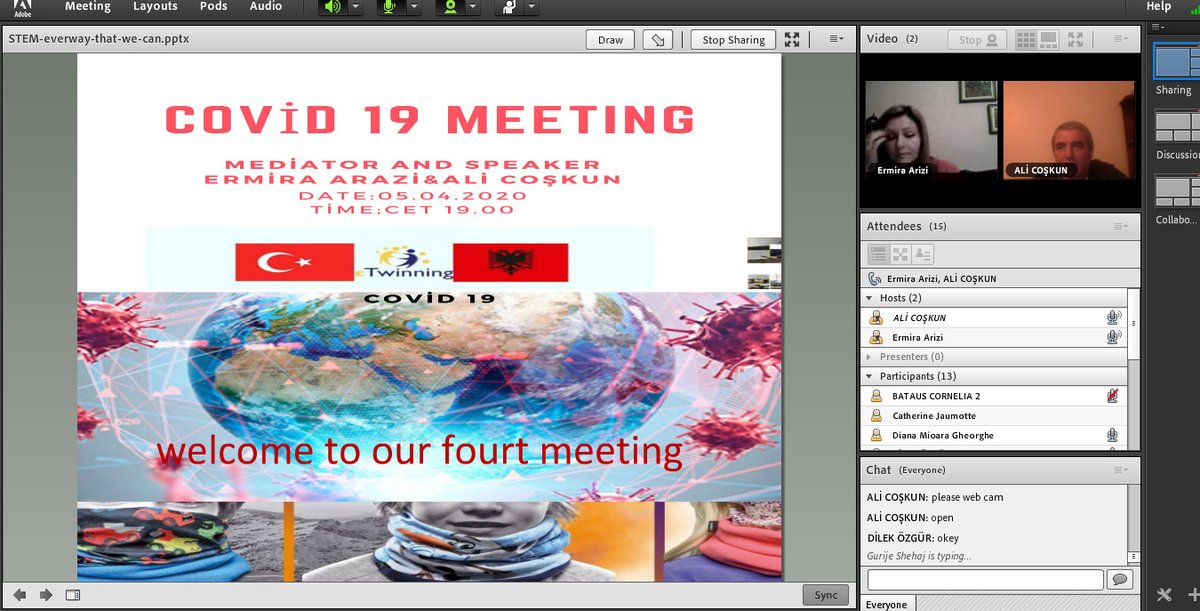This screenshot has width=1200, height=611.
Task: Select the pointer tool next to Draw
Action: point(657,40)
